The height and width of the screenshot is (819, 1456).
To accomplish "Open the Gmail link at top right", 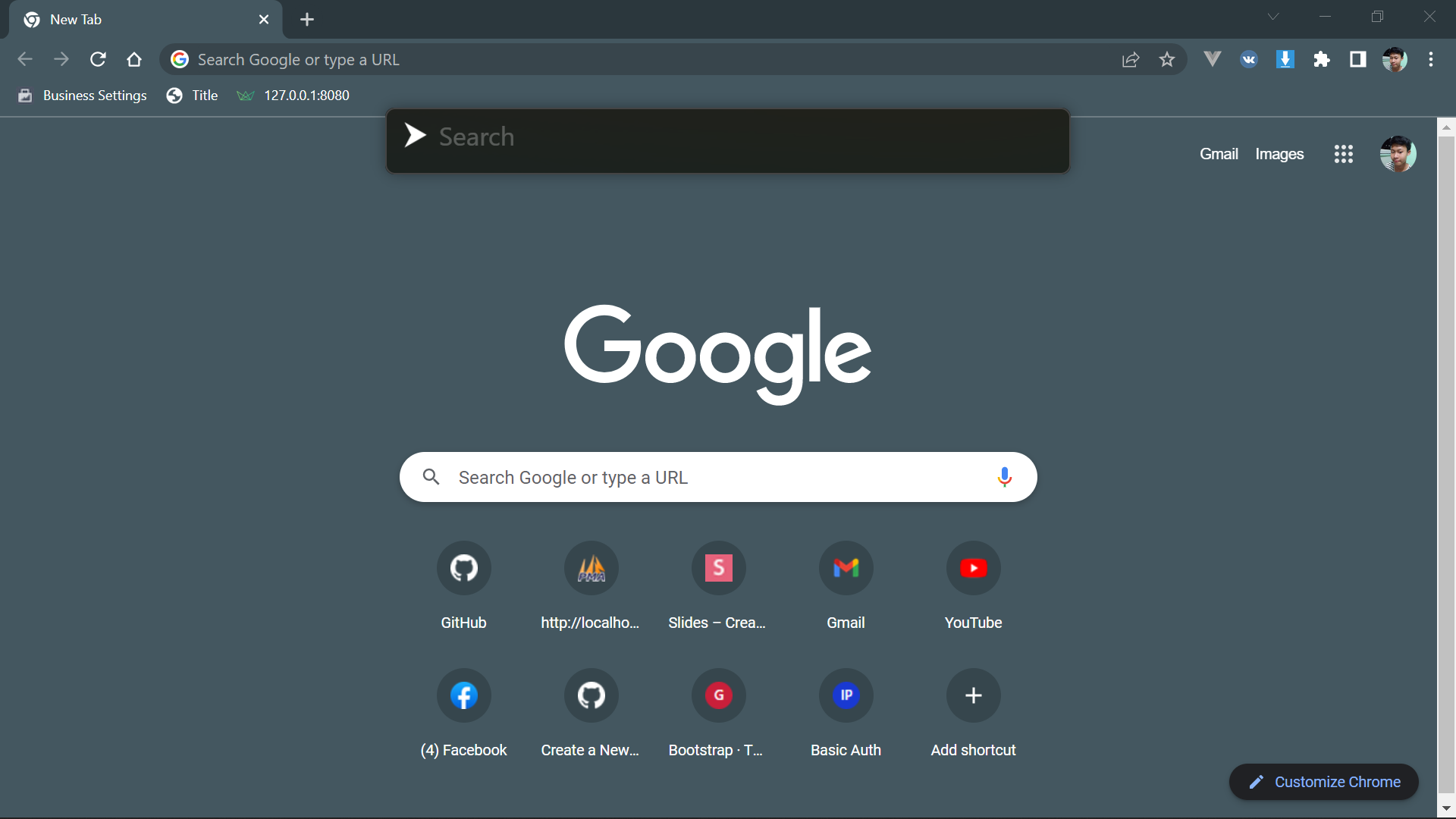I will (1219, 154).
